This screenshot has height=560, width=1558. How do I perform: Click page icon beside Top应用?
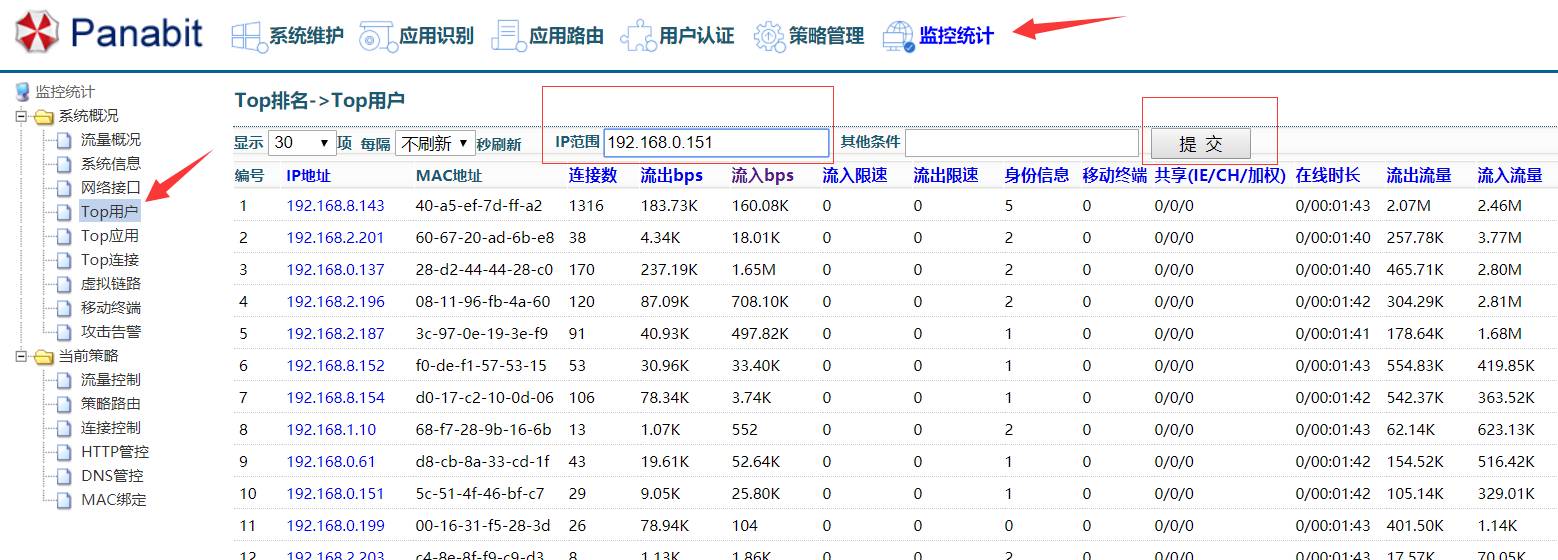coord(65,236)
